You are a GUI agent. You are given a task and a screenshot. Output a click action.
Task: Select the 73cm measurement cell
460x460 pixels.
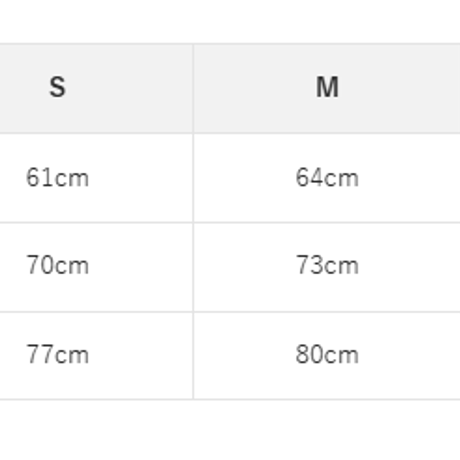(327, 265)
